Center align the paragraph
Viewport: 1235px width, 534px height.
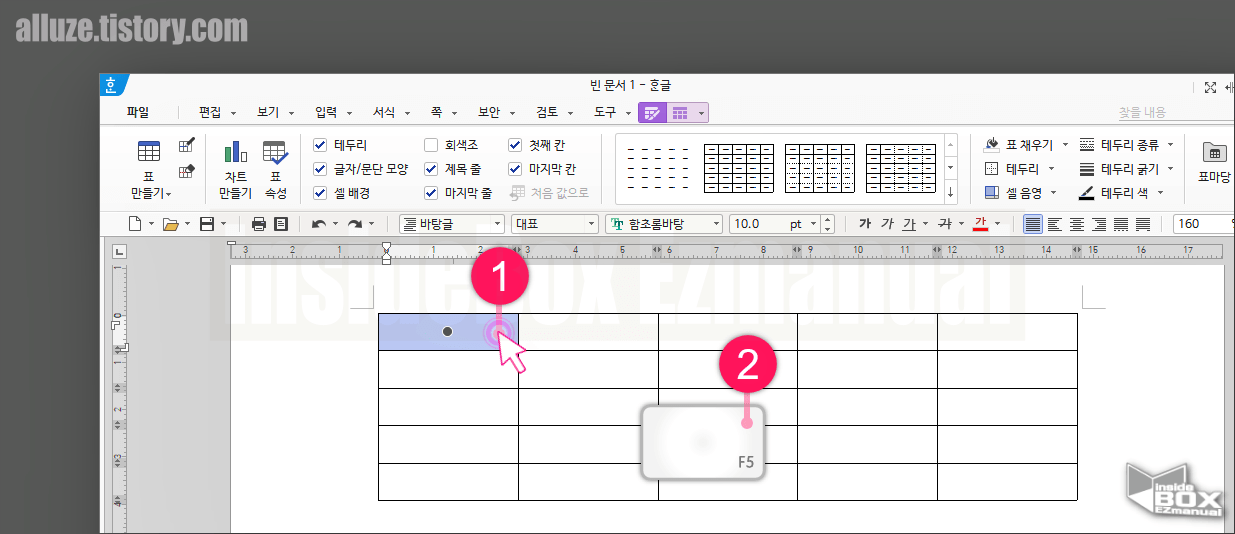pyautogui.click(x=1077, y=224)
